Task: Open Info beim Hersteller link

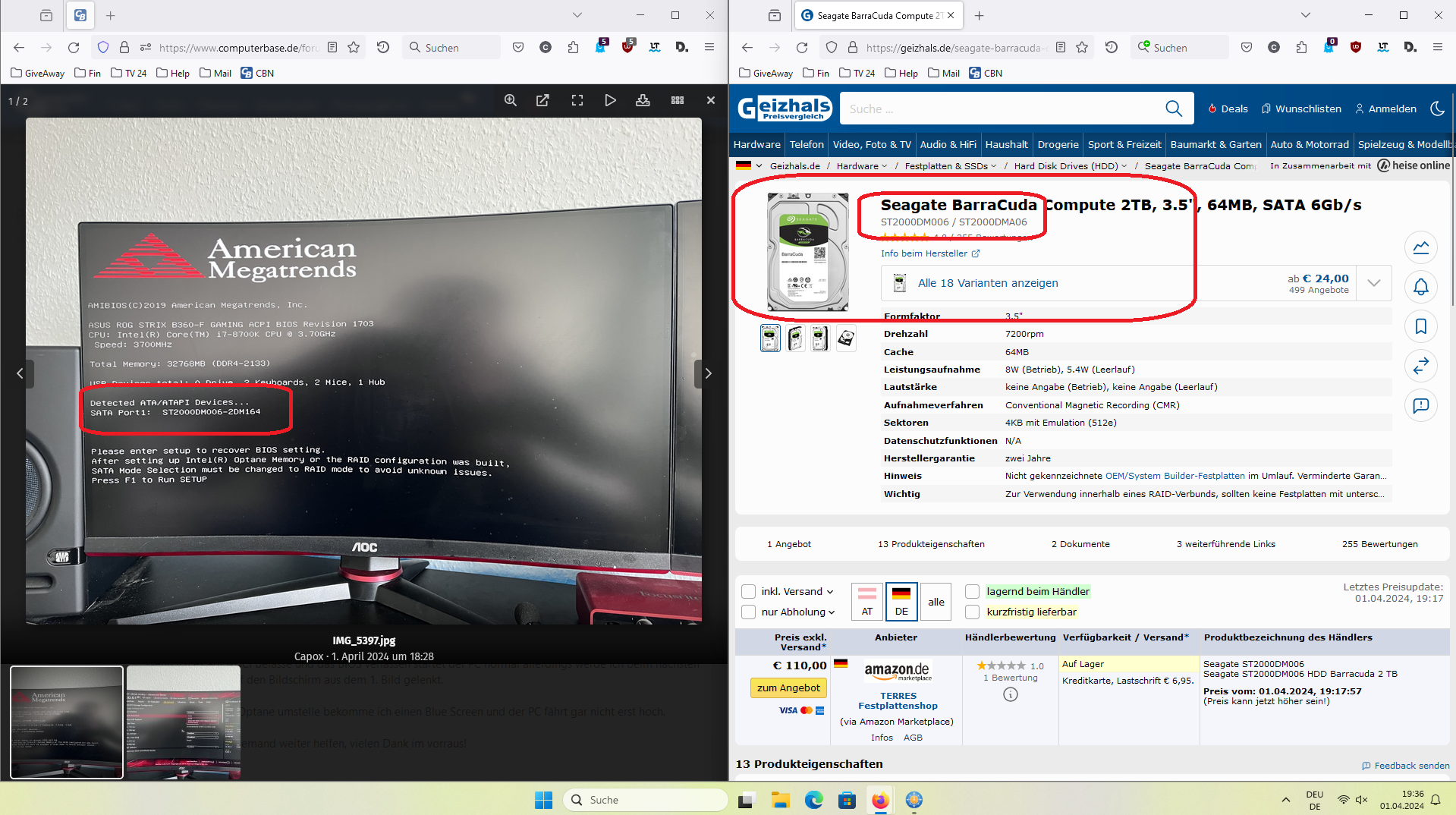Action: point(929,253)
